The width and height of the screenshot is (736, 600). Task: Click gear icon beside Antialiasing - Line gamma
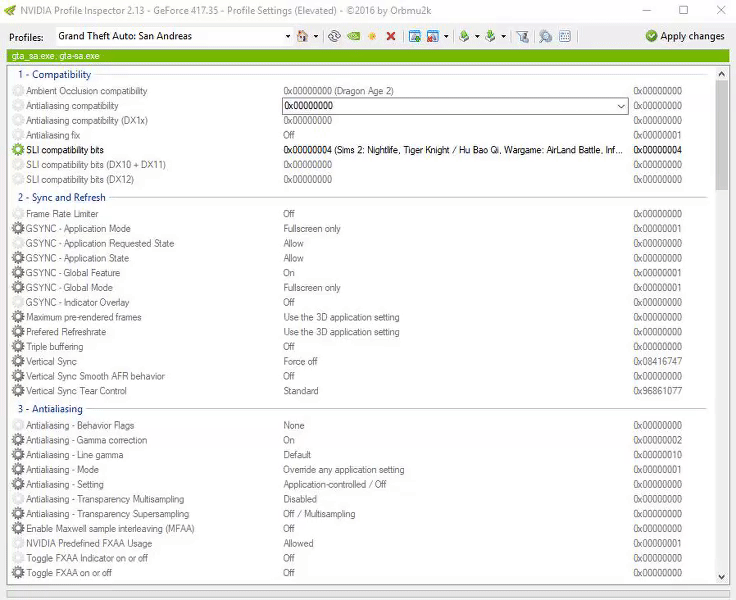tap(18, 455)
